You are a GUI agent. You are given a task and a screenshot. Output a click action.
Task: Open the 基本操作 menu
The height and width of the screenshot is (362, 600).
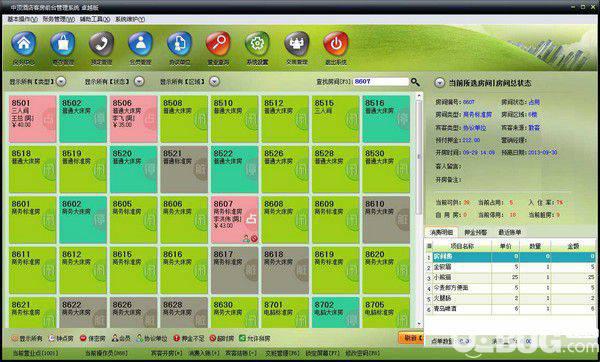coord(22,19)
